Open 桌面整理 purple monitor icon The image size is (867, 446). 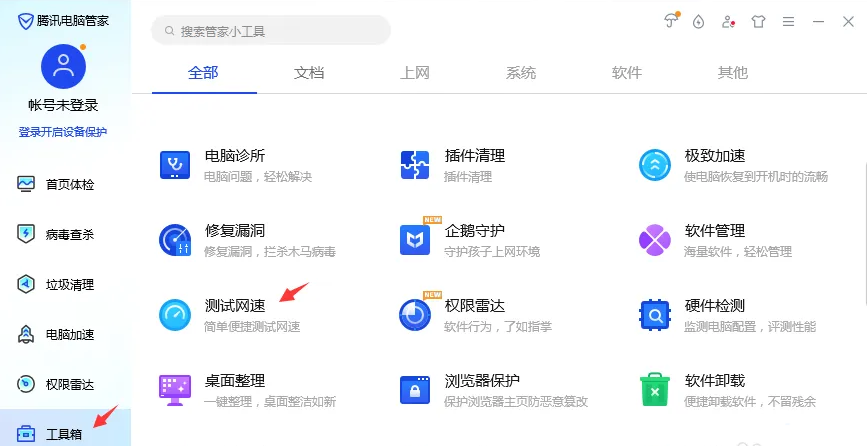click(175, 390)
